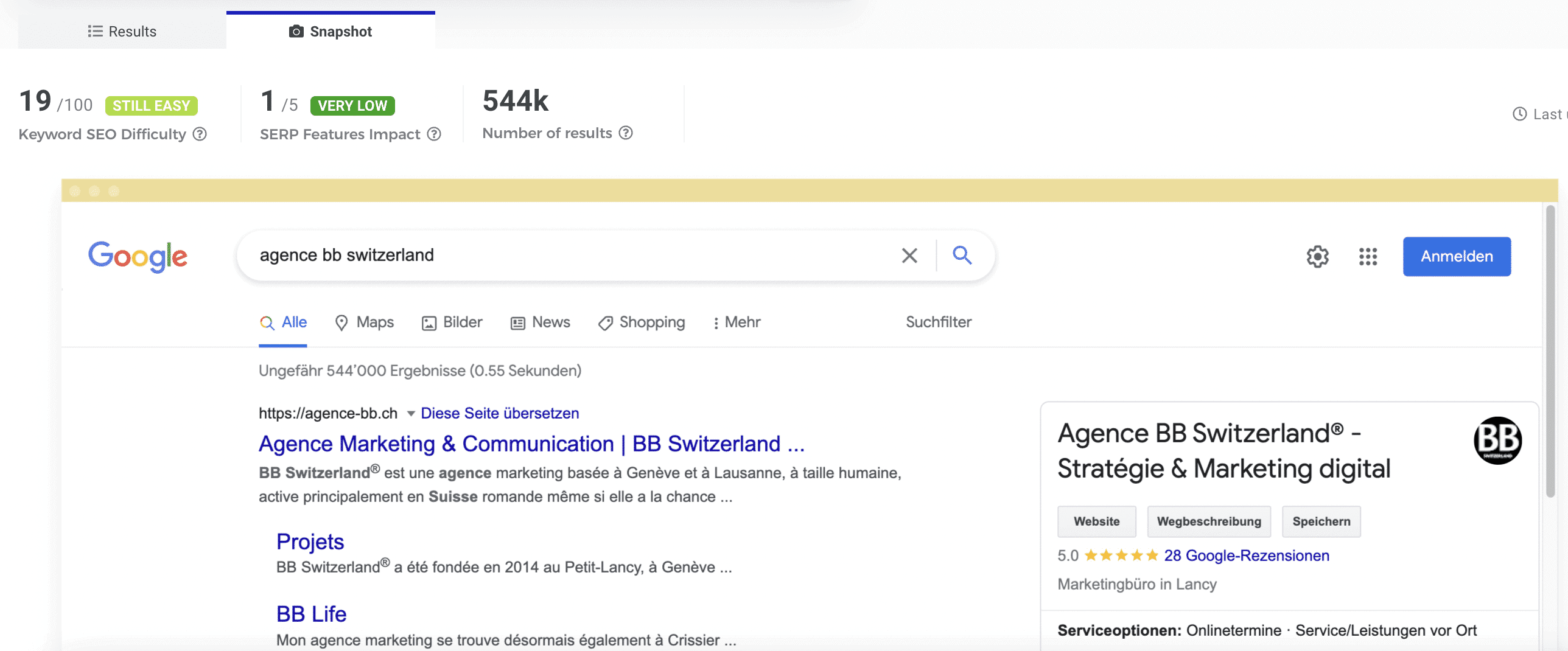Open the 28 Google-Rezensionen link
1568x651 pixels.
[x=1246, y=555]
